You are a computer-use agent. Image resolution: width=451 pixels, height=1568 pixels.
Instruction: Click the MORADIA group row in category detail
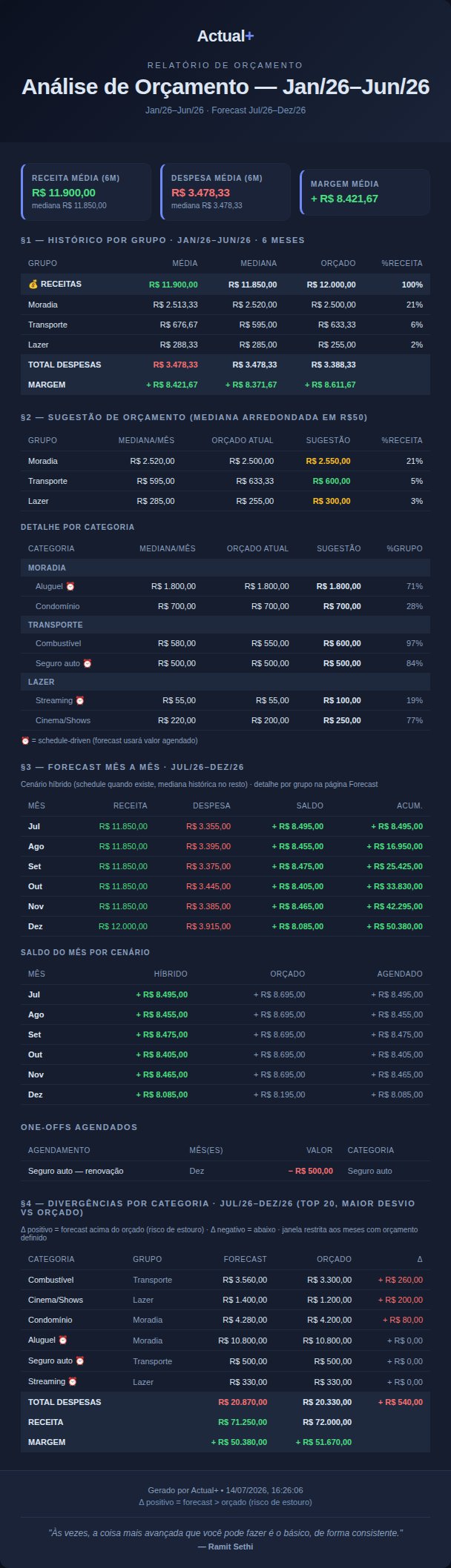tap(225, 568)
